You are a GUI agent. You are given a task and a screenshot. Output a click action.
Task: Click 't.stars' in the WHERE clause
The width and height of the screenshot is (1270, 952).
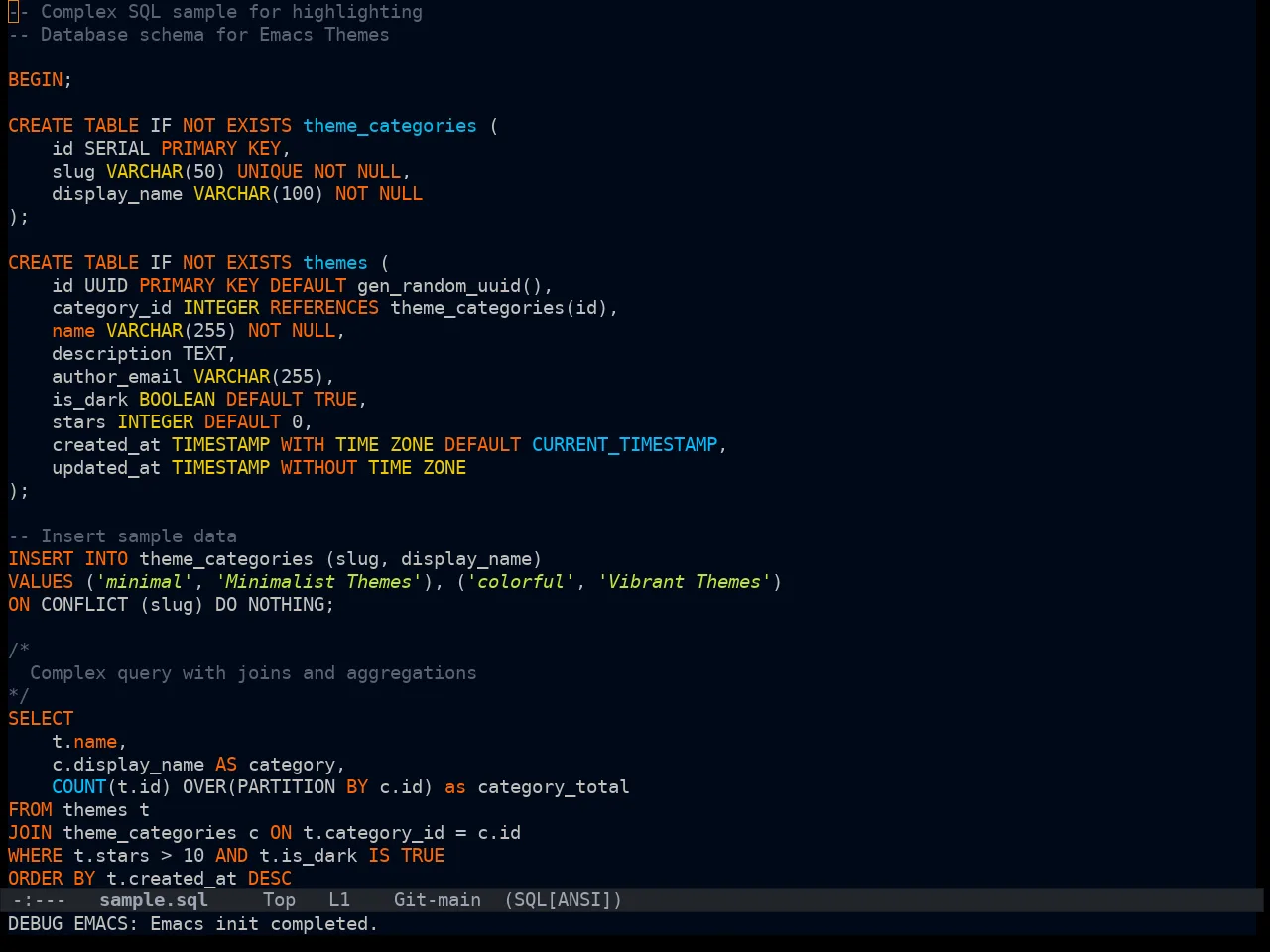(x=111, y=856)
